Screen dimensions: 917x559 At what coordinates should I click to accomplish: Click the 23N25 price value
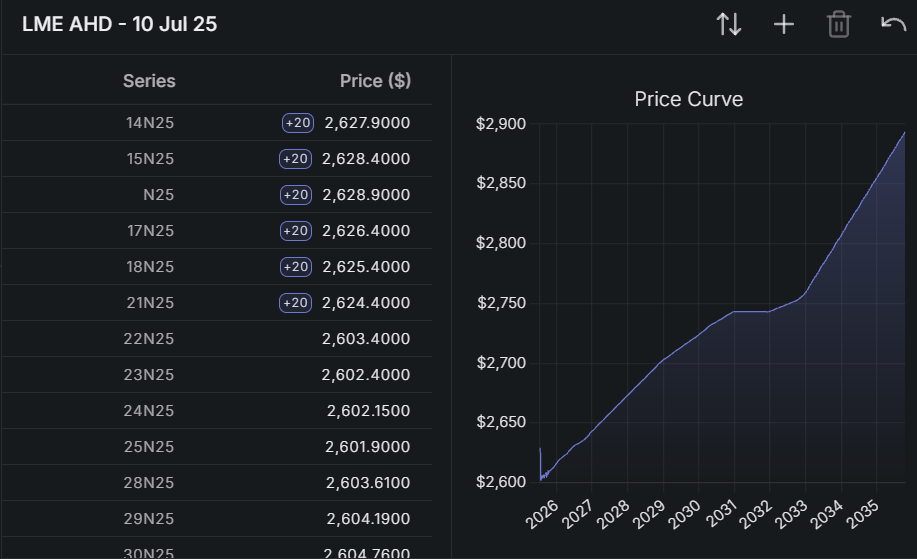coord(366,375)
